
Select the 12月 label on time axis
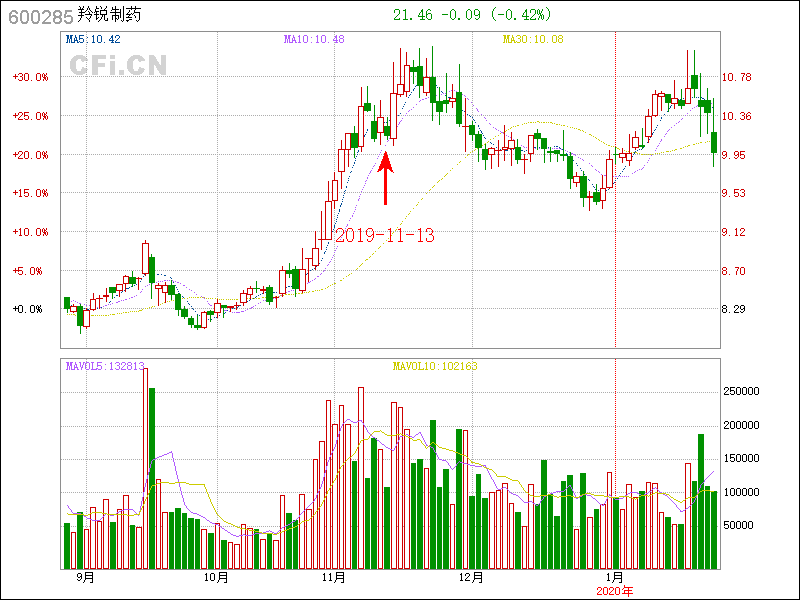[x=470, y=578]
